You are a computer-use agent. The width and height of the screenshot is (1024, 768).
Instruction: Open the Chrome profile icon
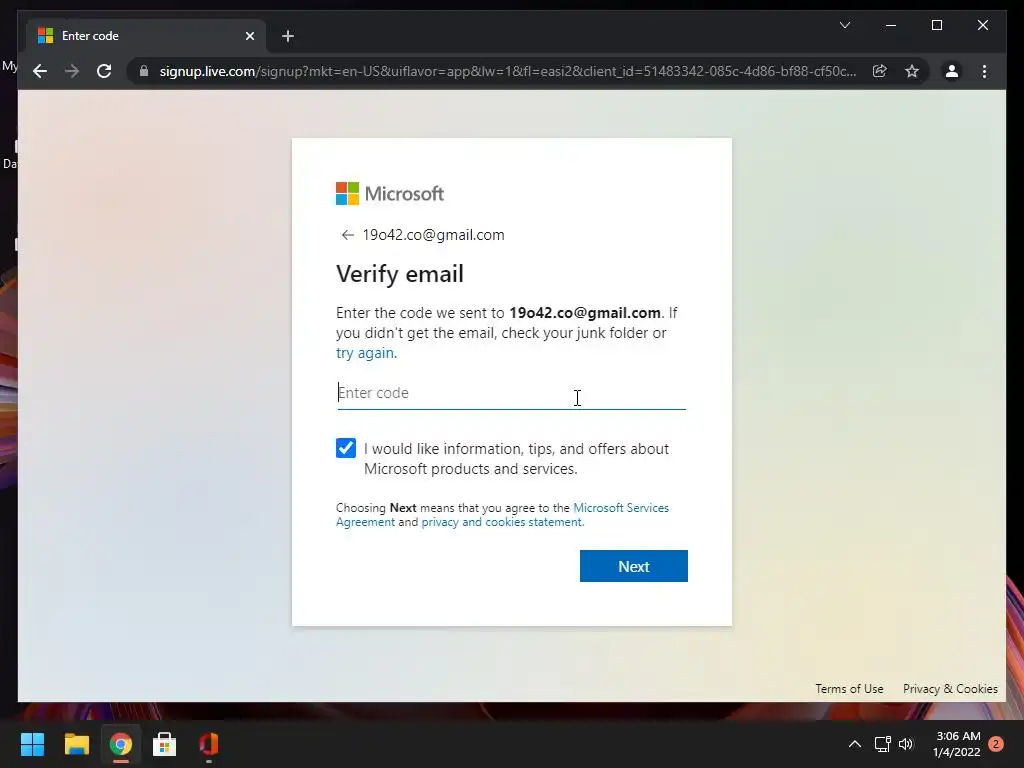[x=952, y=71]
